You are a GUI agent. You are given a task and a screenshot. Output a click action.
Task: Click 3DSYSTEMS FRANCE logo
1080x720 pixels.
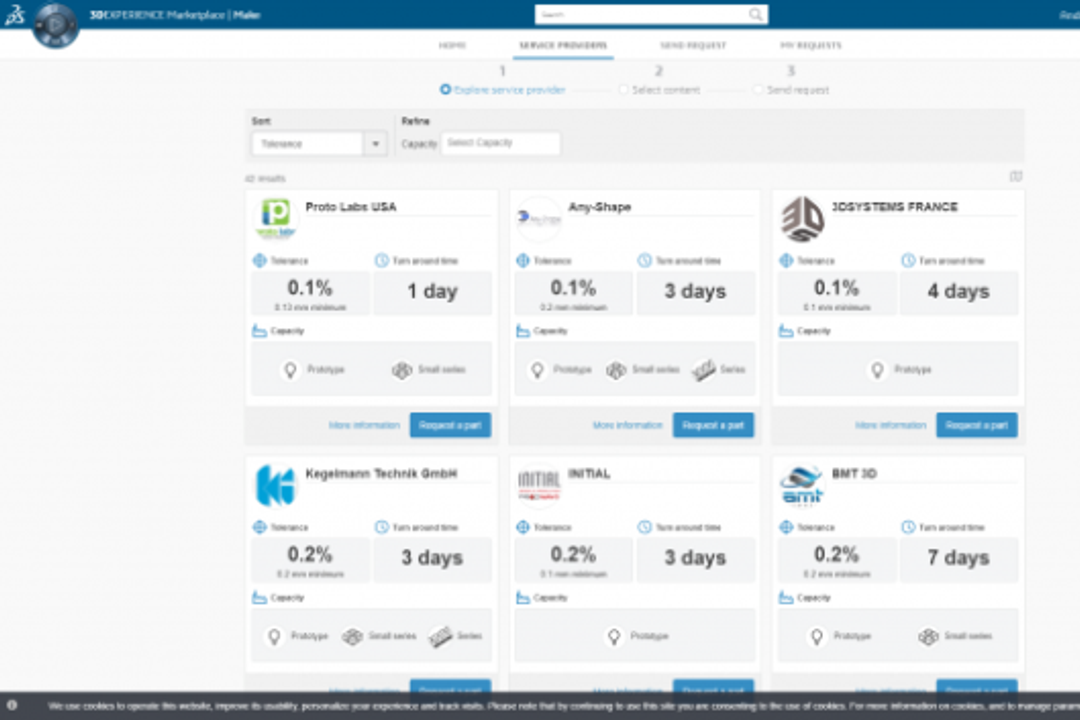(802, 218)
